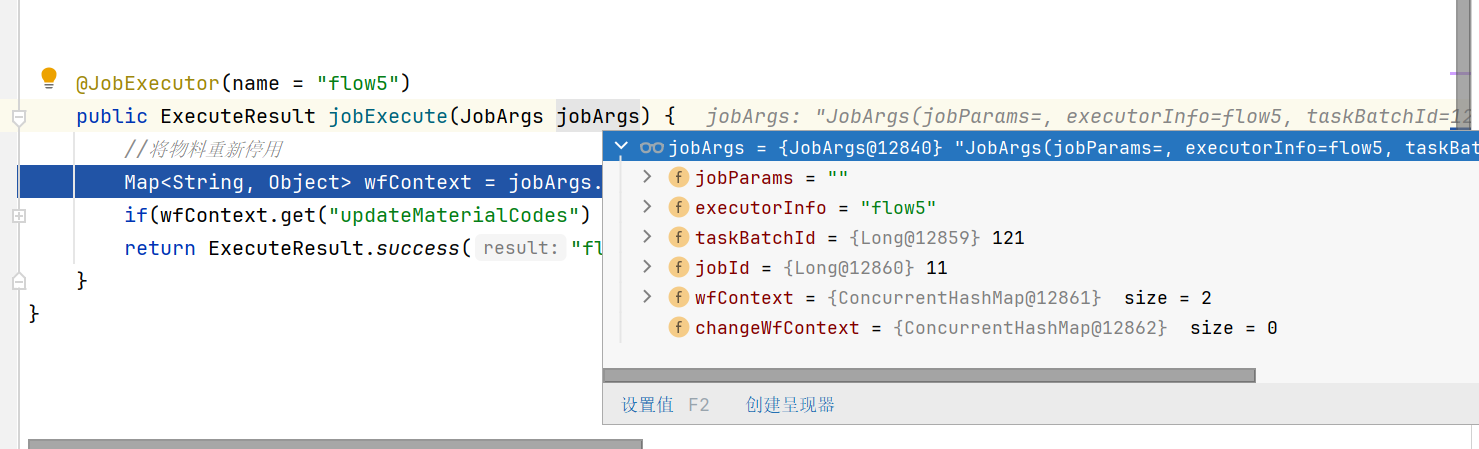Image resolution: width=1479 pixels, height=449 pixels.
Task: Toggle fold marker at method closing brace
Action: pyautogui.click(x=18, y=281)
